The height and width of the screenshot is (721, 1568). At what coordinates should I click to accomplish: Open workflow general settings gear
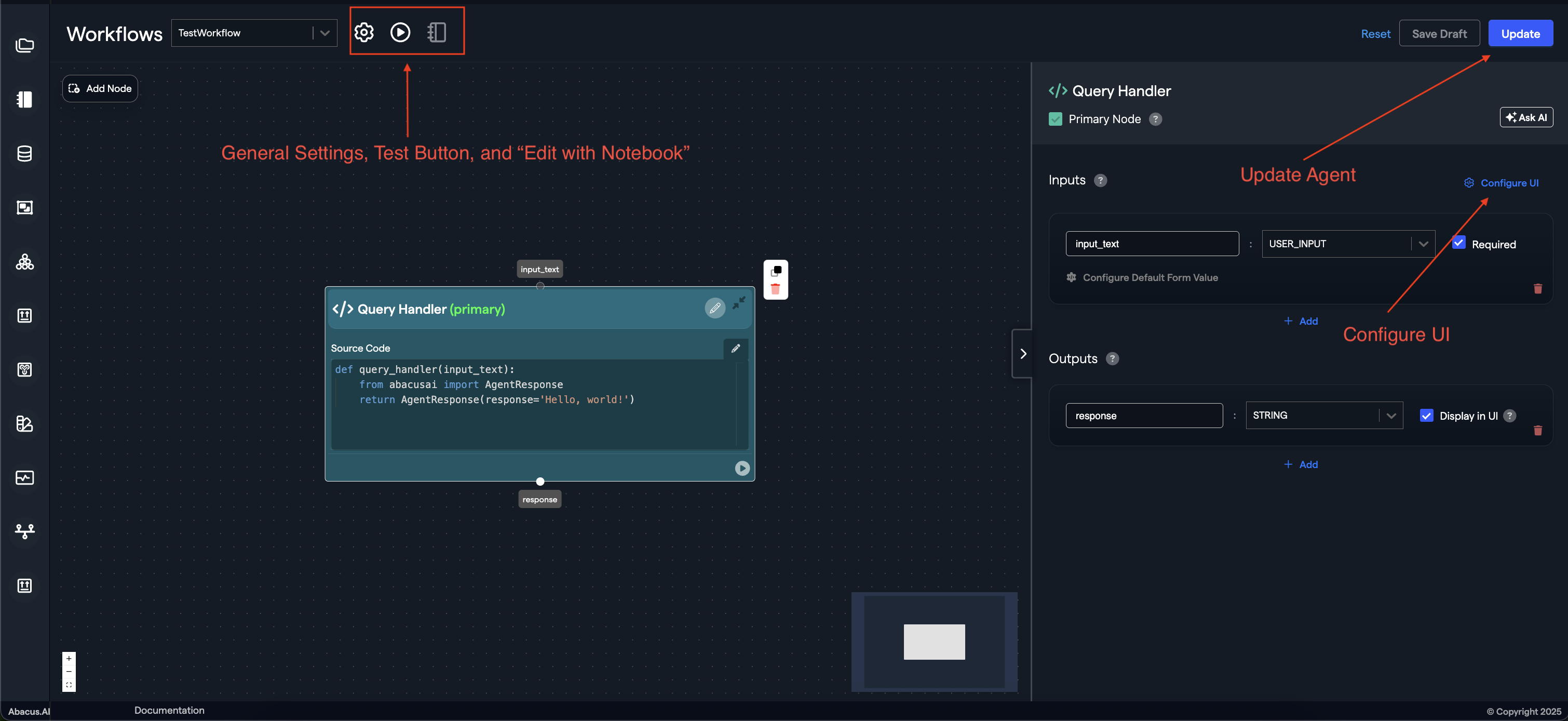364,32
